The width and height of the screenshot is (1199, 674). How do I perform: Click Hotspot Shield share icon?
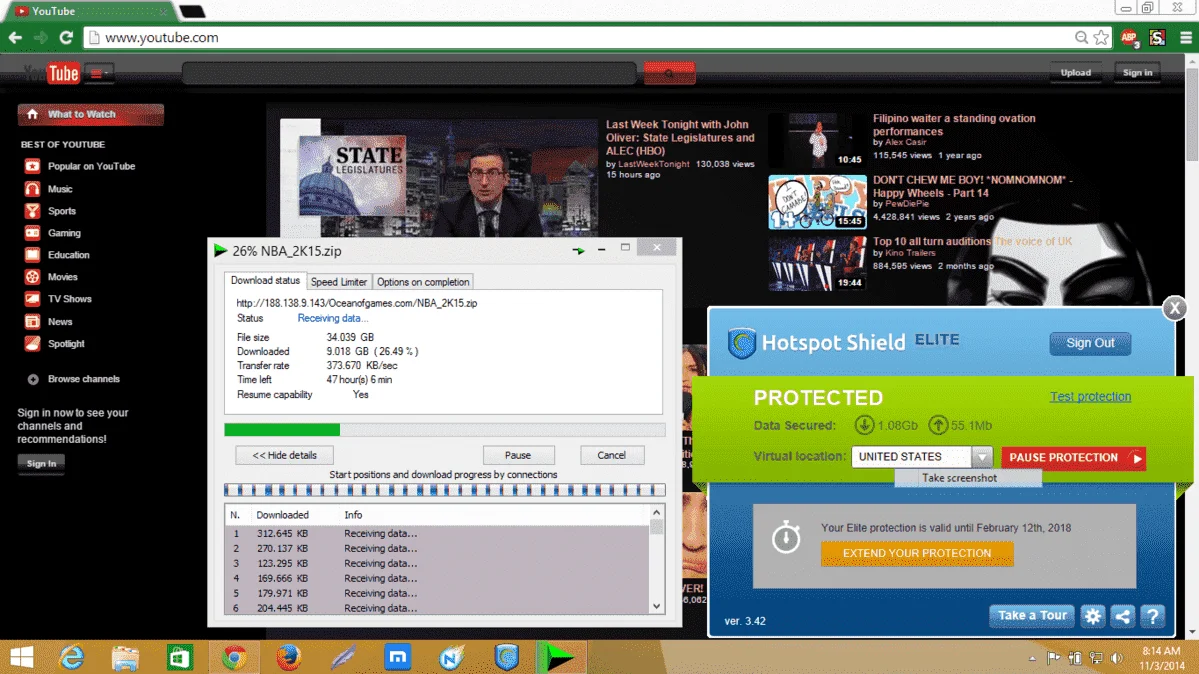[x=1123, y=616]
